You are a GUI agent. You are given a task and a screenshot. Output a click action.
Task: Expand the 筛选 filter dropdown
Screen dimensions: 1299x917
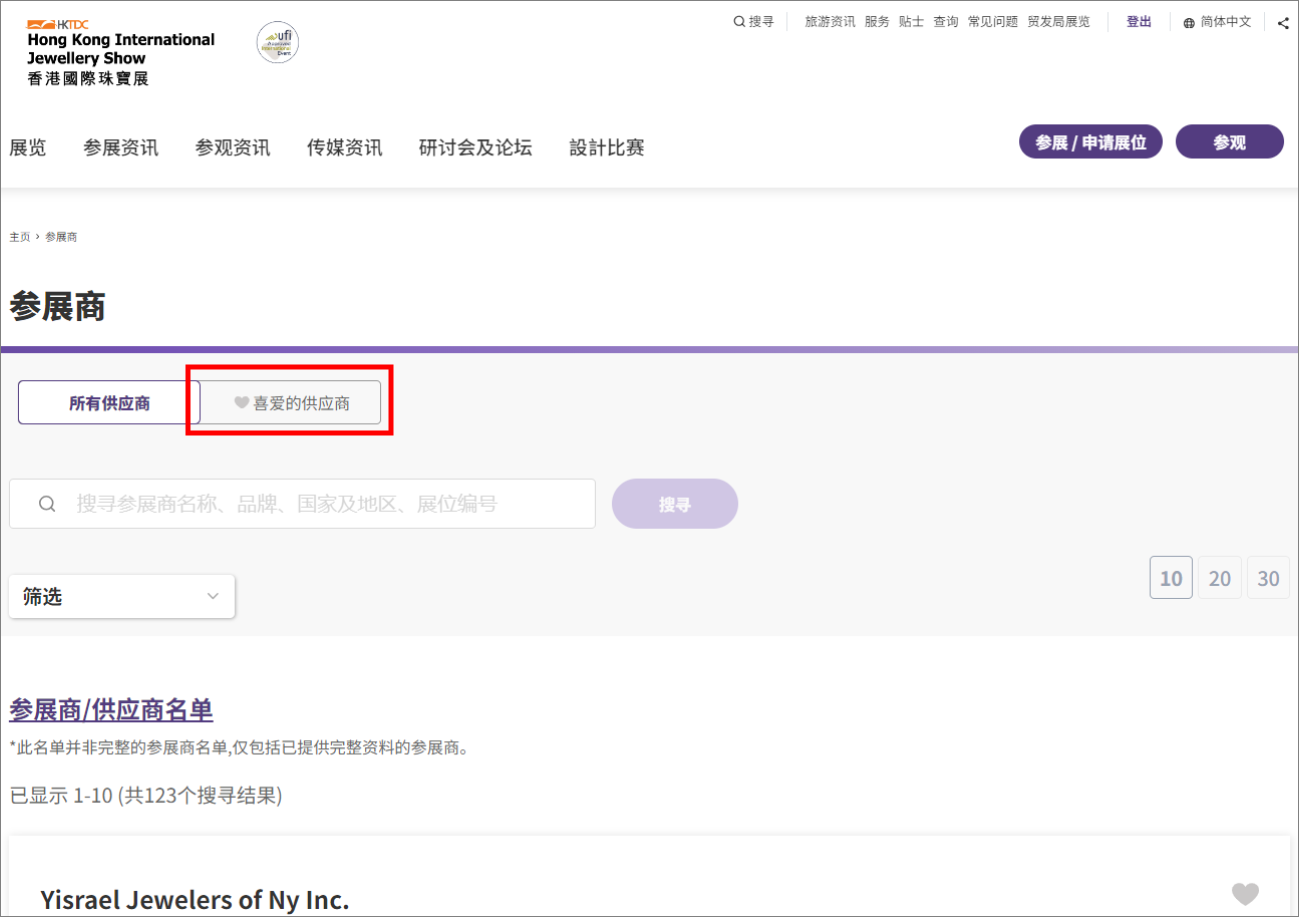click(x=122, y=596)
